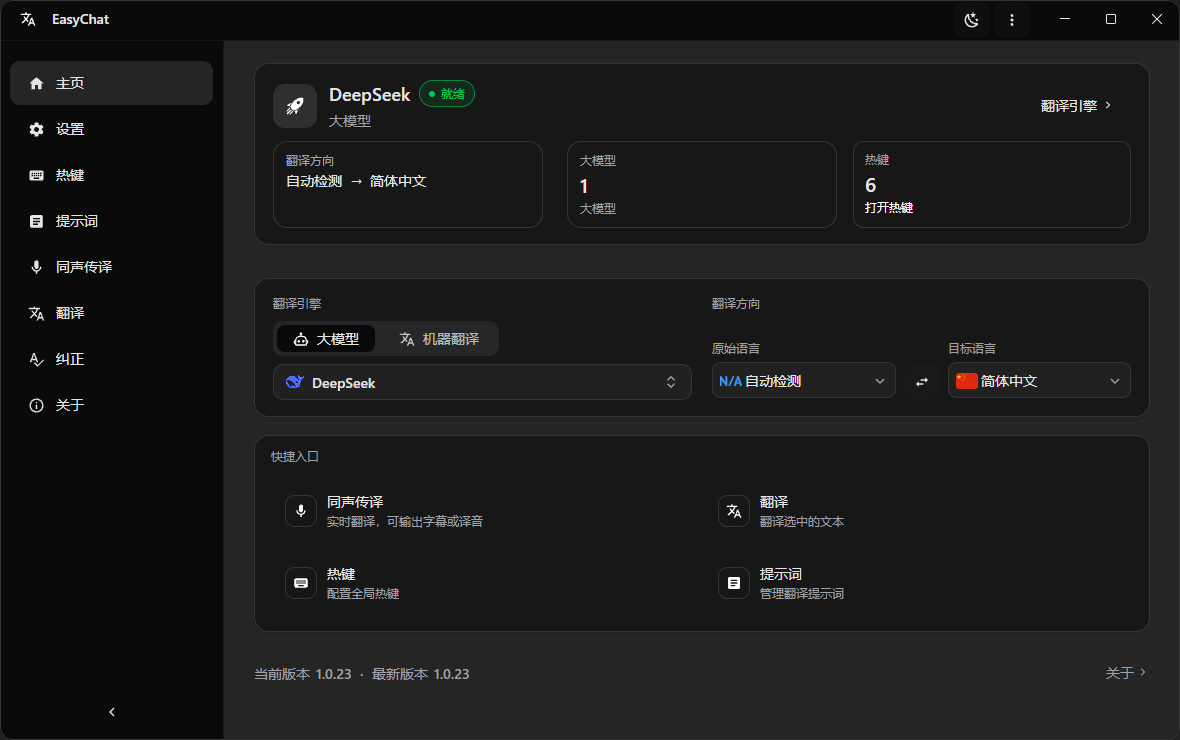Image resolution: width=1180 pixels, height=740 pixels.
Task: Click the note icon beside sidebar 提示词
Action: coord(36,221)
